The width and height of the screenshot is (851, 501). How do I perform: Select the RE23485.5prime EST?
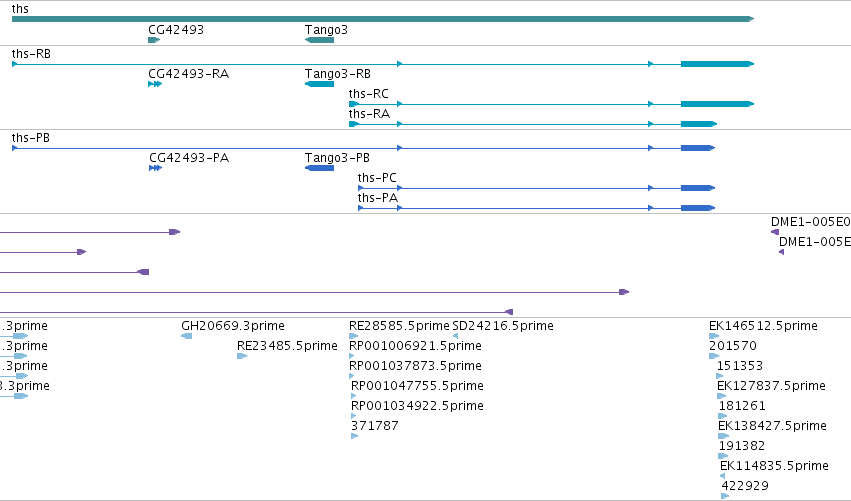coord(242,356)
